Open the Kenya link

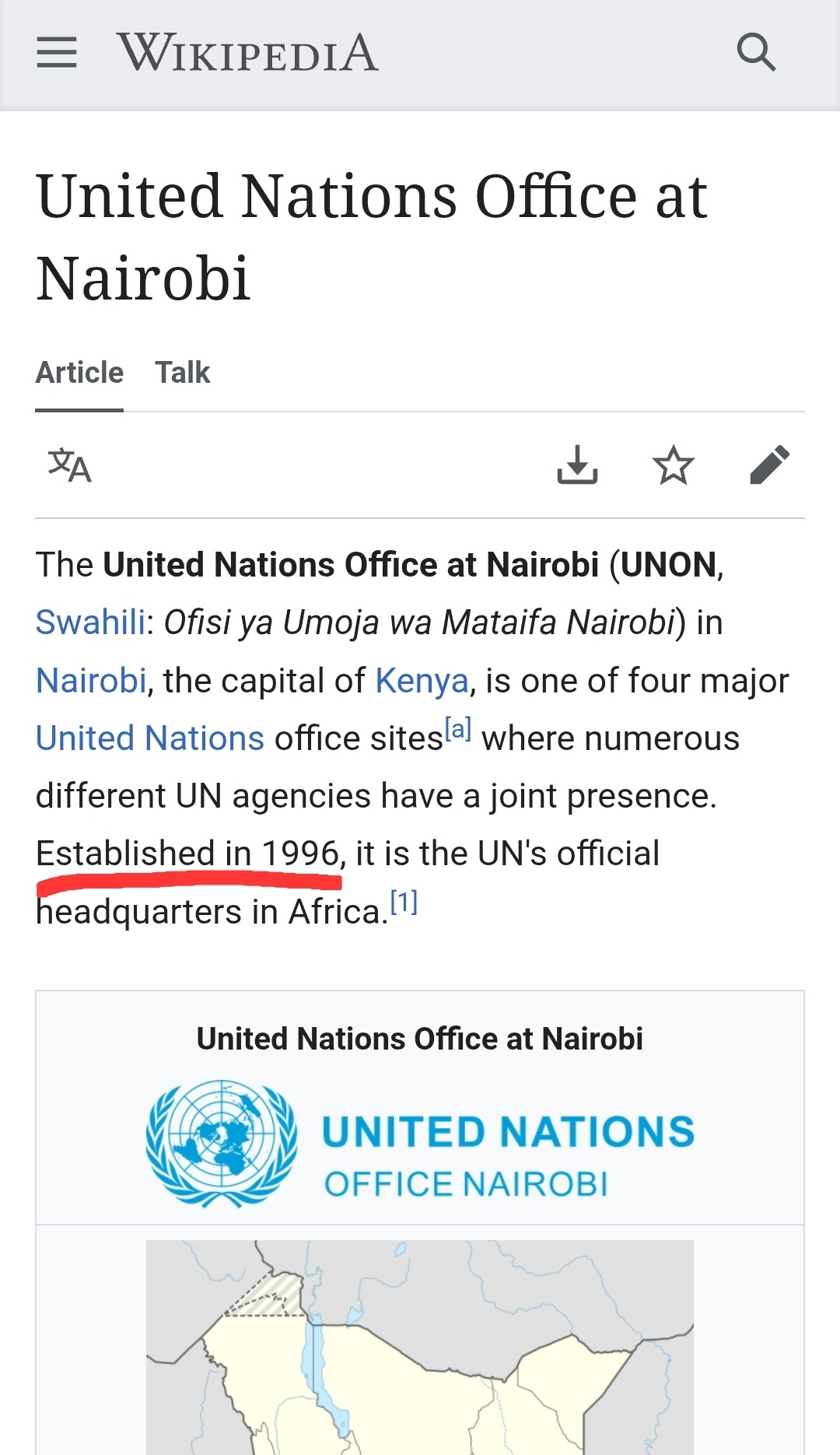(x=422, y=681)
